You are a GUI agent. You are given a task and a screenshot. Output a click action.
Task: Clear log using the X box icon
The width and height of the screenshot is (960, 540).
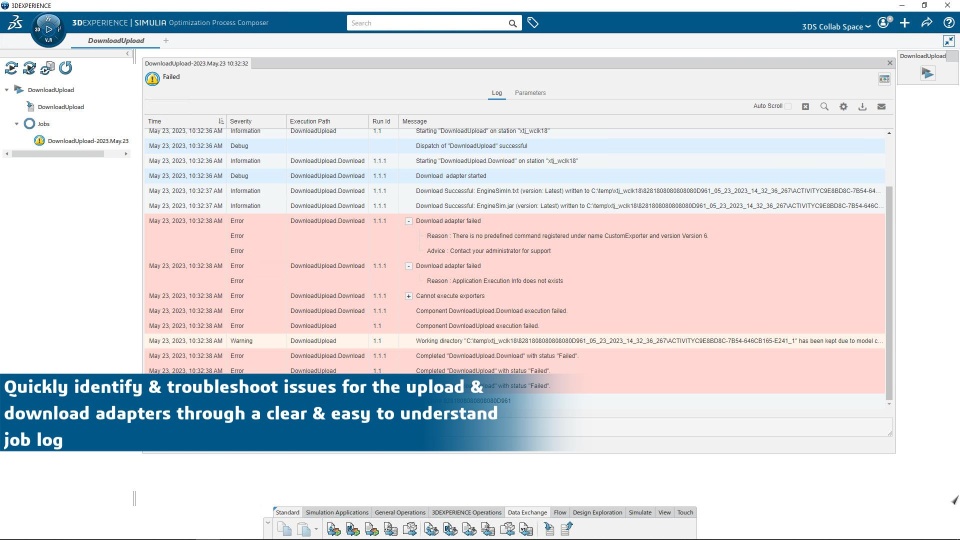click(x=805, y=107)
